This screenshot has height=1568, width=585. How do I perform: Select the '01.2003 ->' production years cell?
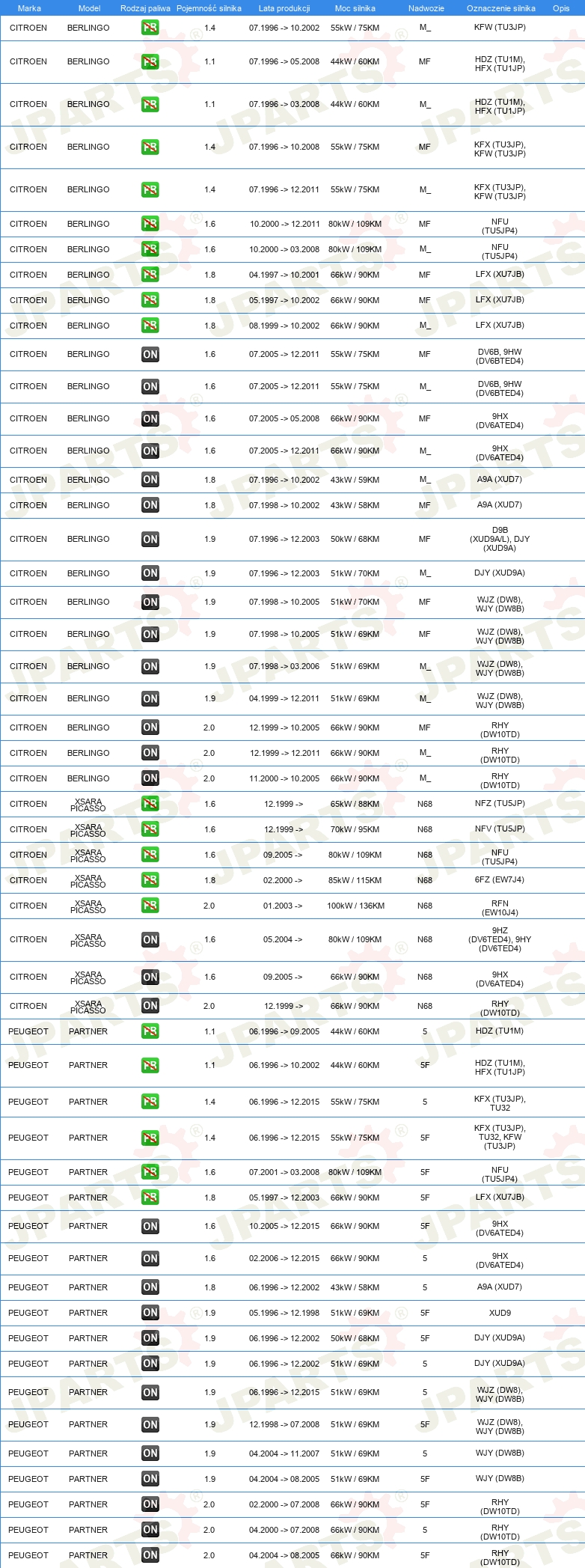coord(283,906)
